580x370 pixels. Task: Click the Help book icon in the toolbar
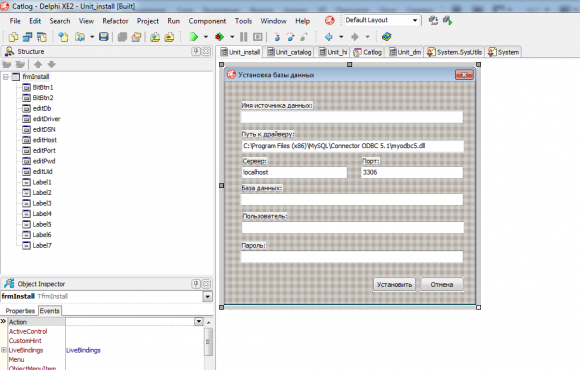click(387, 37)
